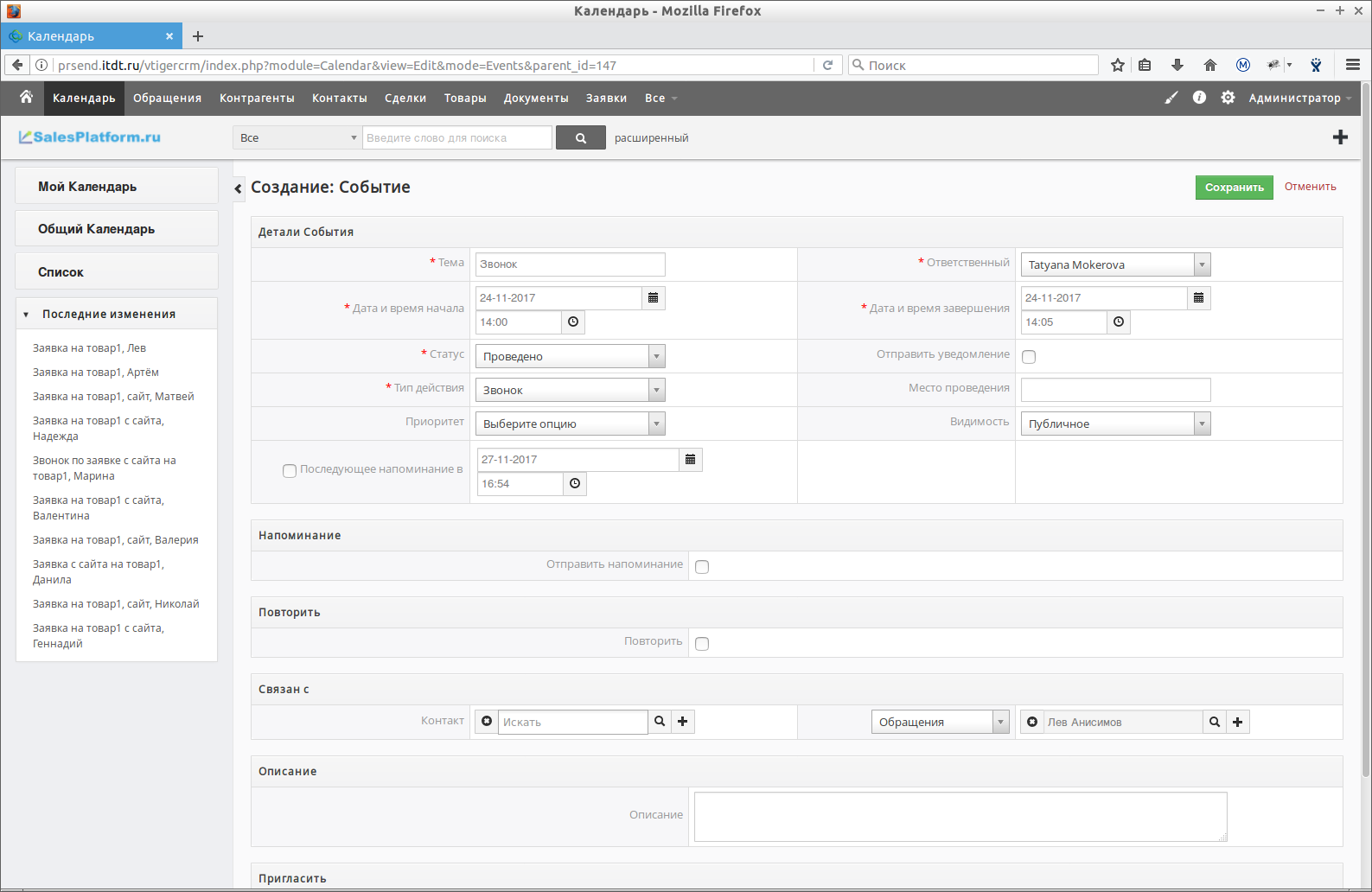Click the search magnifier button
Image resolution: width=1372 pixels, height=892 pixels.
pyautogui.click(x=581, y=137)
